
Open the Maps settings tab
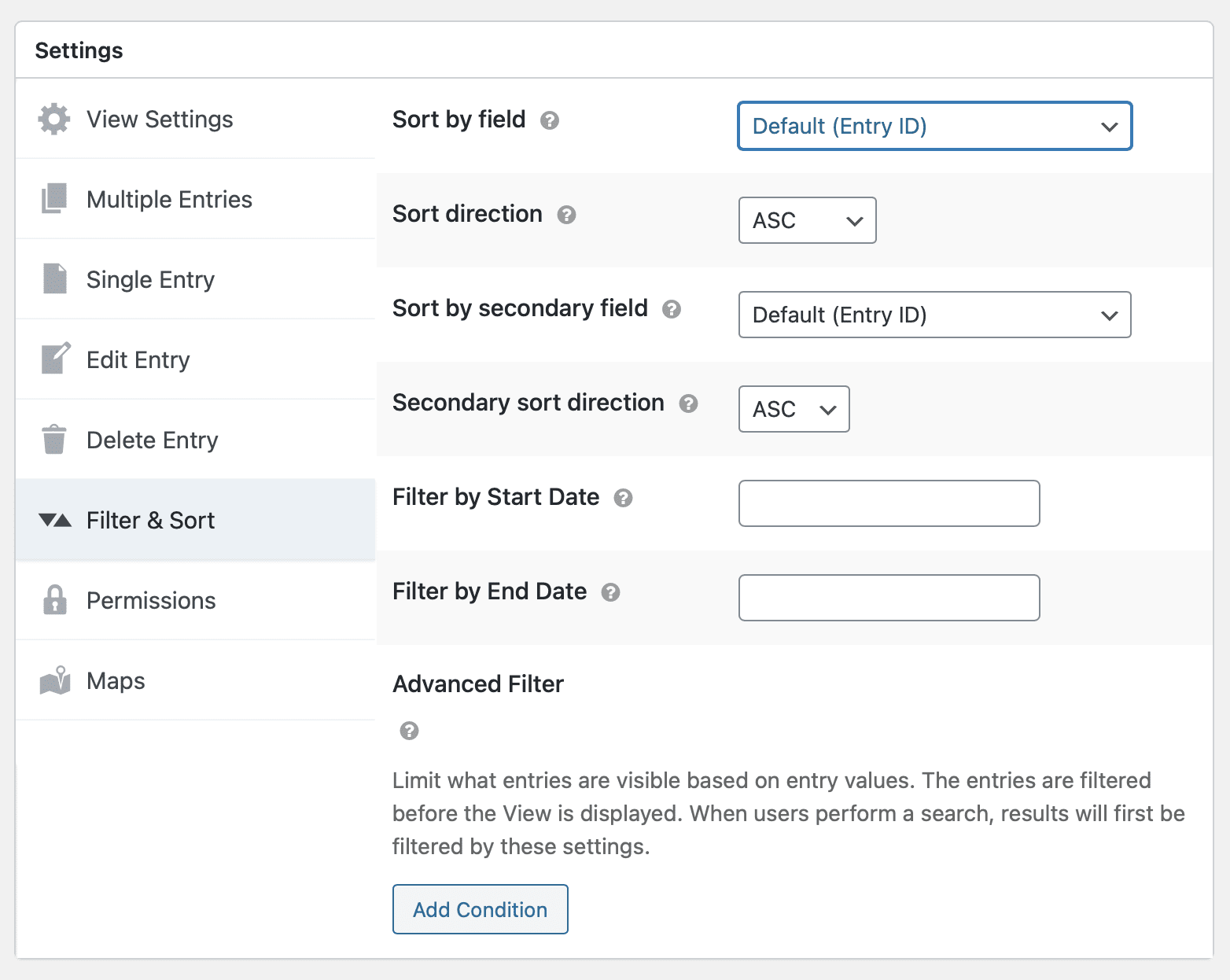(116, 681)
